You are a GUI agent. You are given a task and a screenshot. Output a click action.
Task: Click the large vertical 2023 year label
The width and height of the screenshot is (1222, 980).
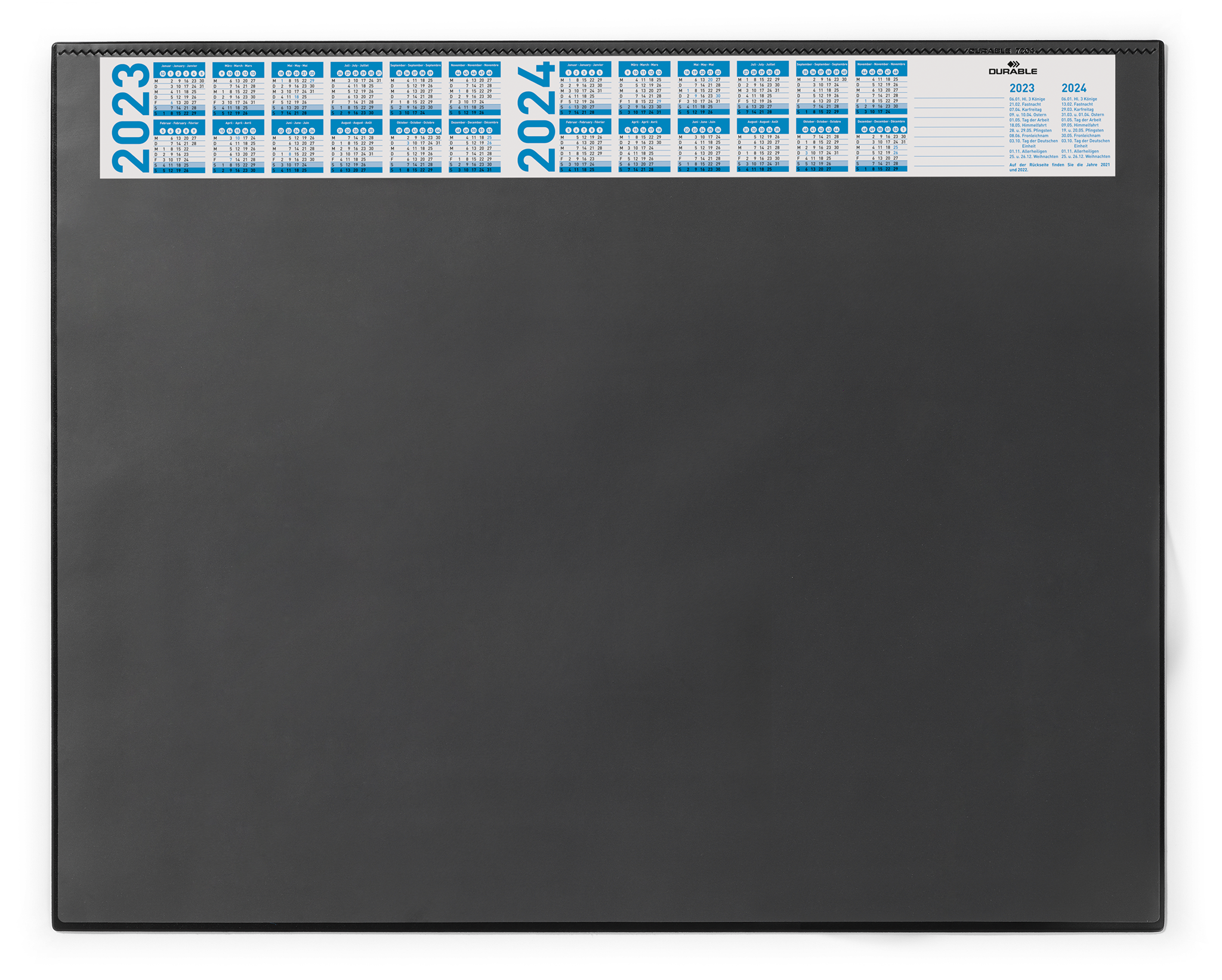click(x=131, y=118)
